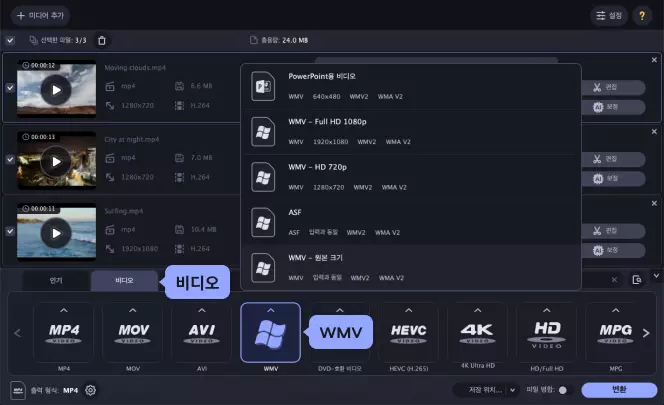Remove Moving clouds.mp4 with its X button
The image size is (664, 405).
(x=654, y=60)
